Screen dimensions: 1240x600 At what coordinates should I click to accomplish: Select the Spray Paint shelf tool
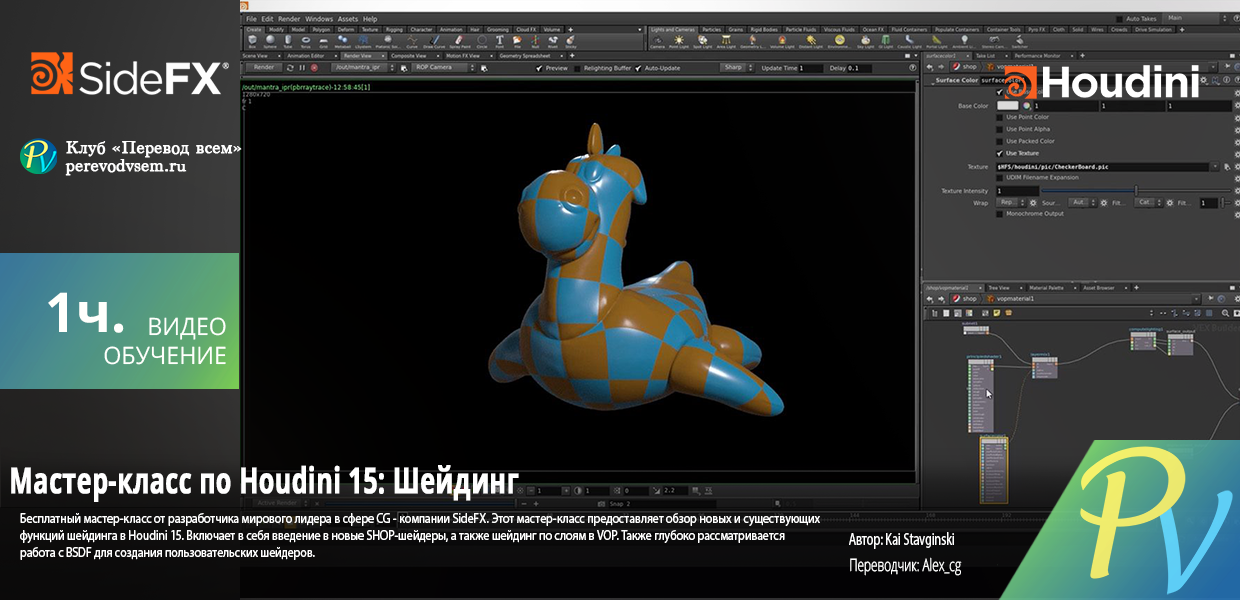(459, 40)
